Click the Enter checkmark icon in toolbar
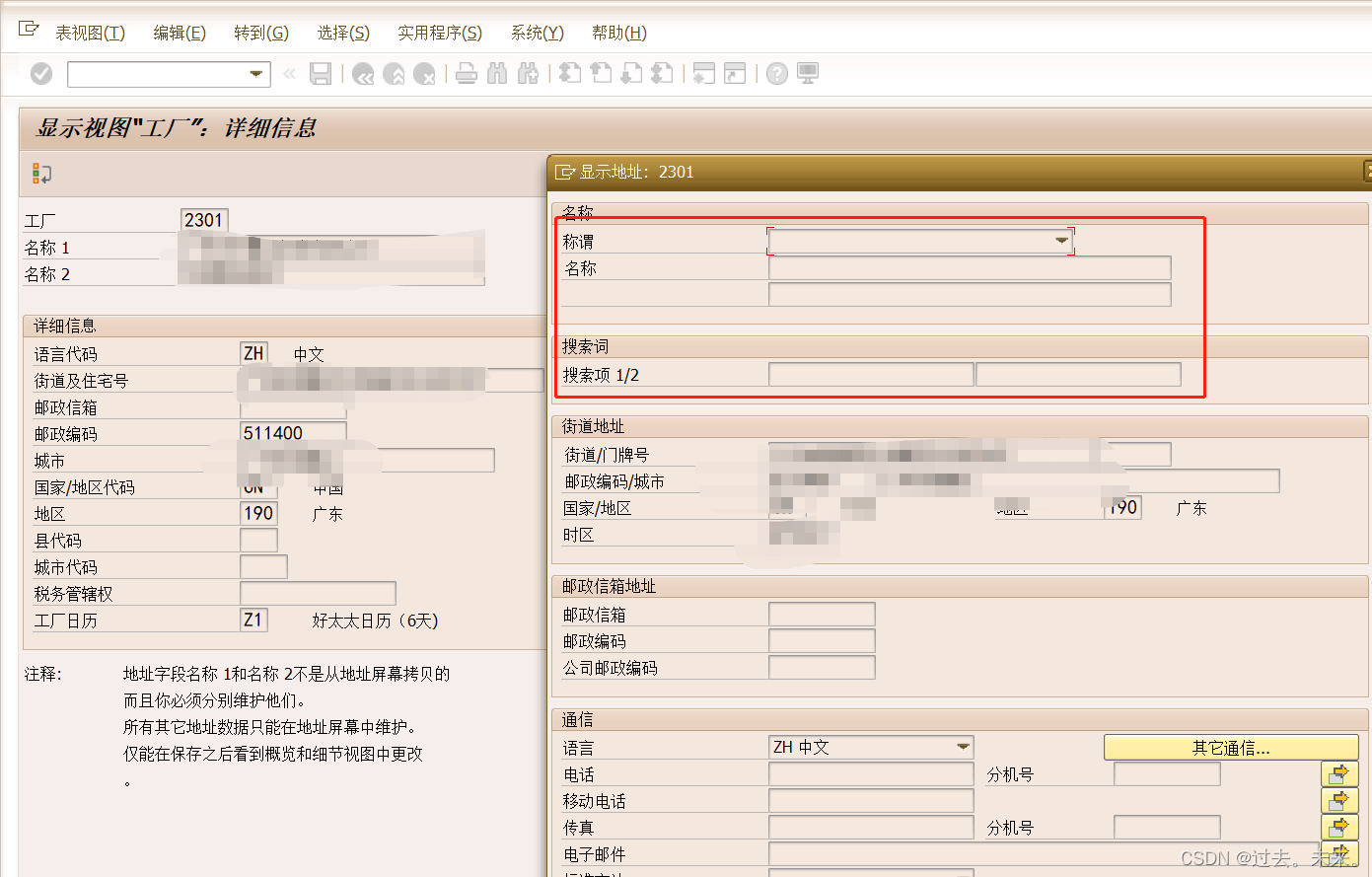1372x877 pixels. tap(41, 73)
